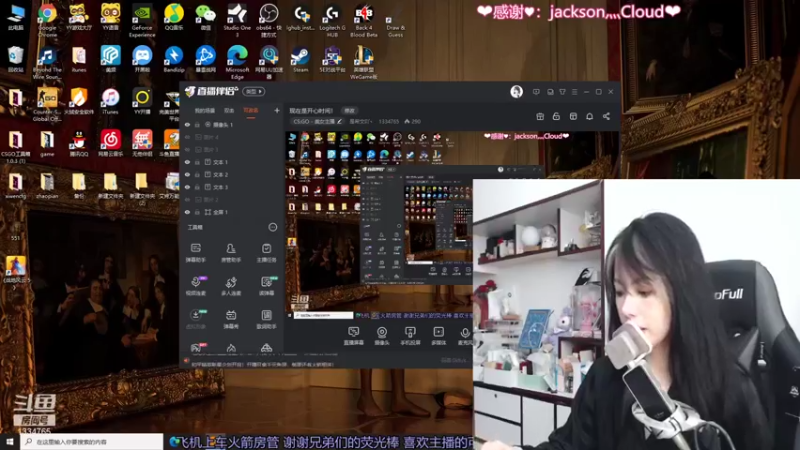
Task: Add a 摄像头 webcam source from bottom bar
Action: (x=382, y=336)
